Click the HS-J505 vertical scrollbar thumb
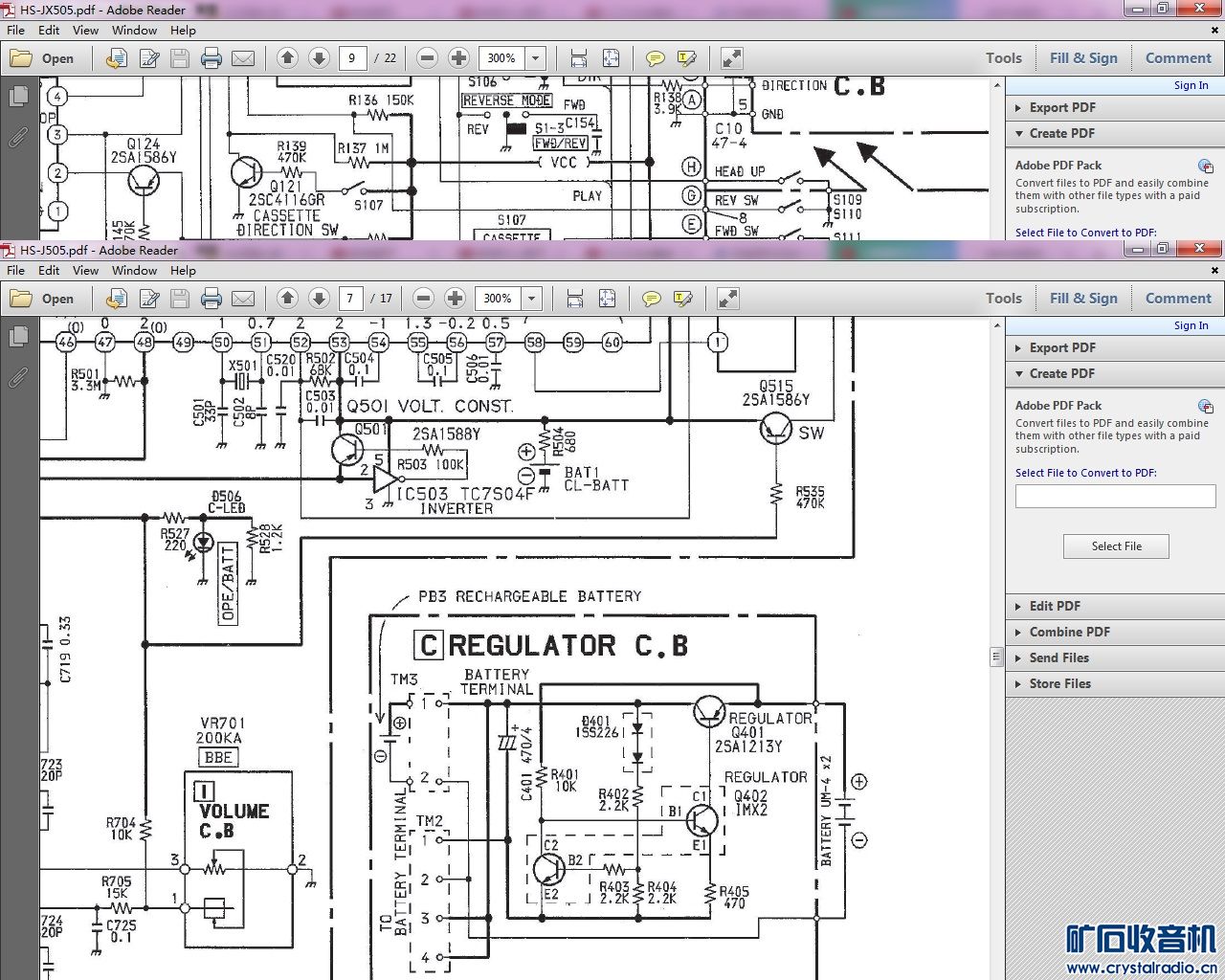Screen dimensions: 1225x980 [995, 657]
